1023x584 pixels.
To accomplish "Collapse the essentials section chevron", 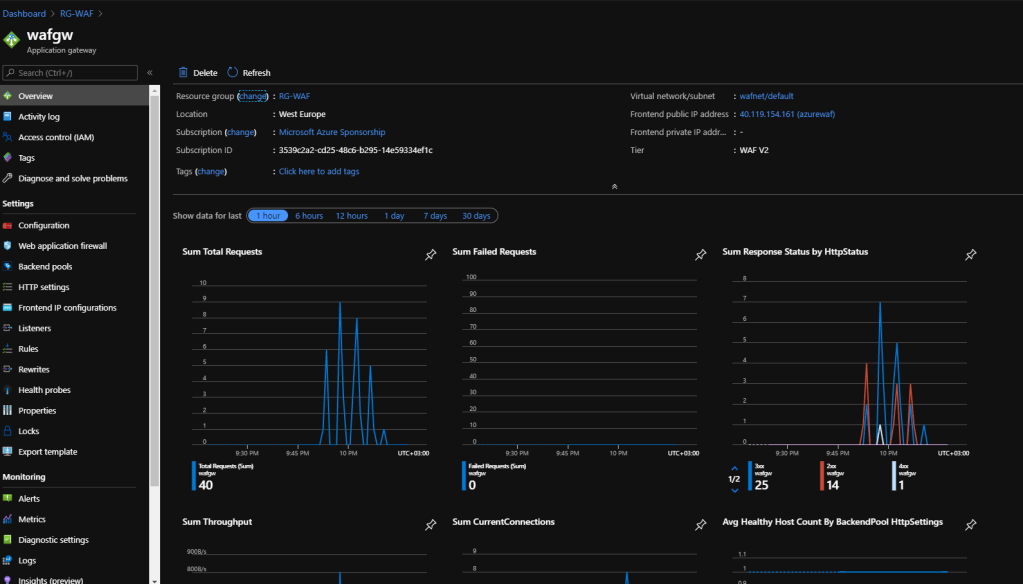I will coord(614,186).
